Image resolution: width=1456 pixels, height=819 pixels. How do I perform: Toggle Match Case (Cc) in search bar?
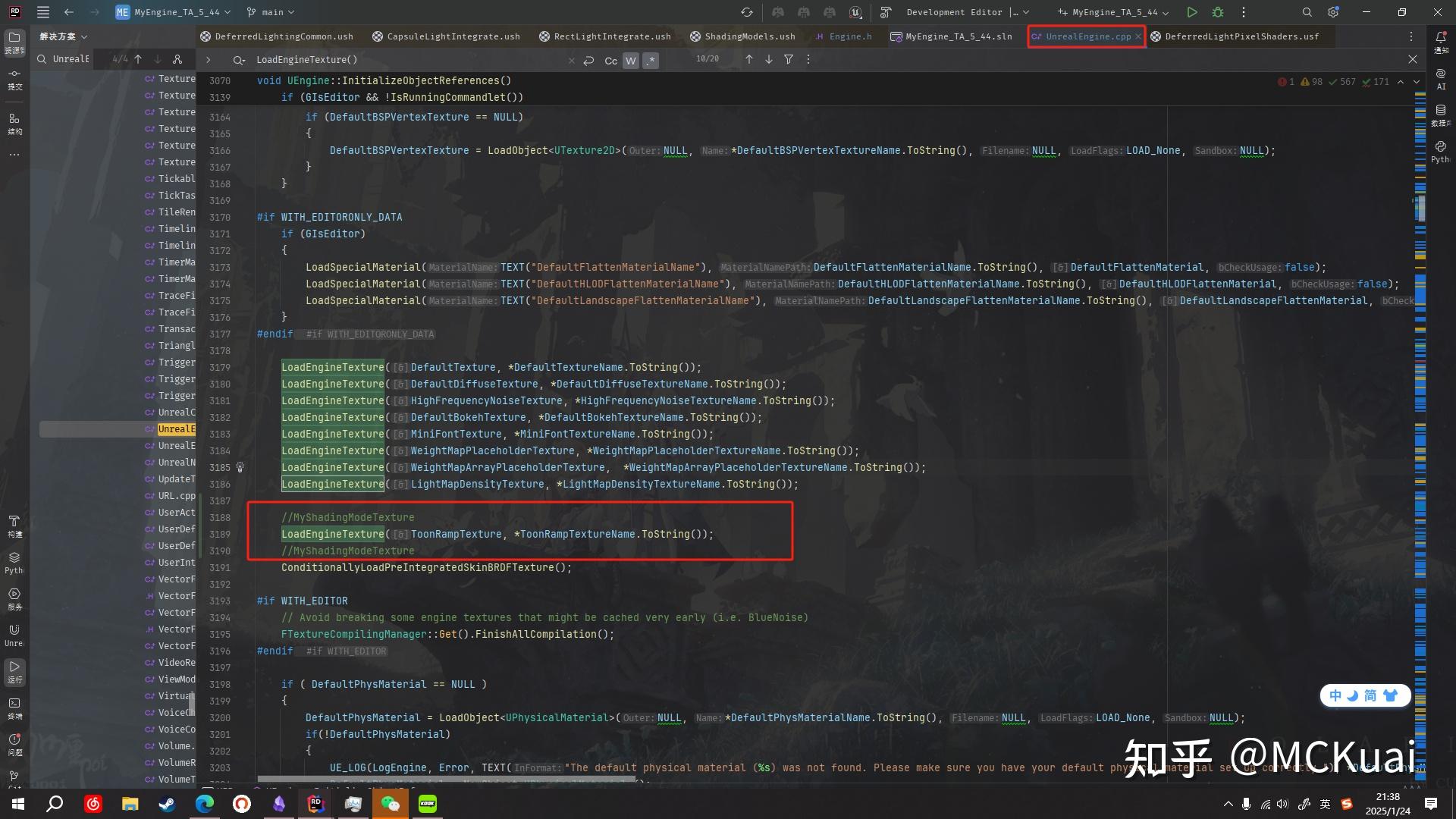pyautogui.click(x=610, y=61)
